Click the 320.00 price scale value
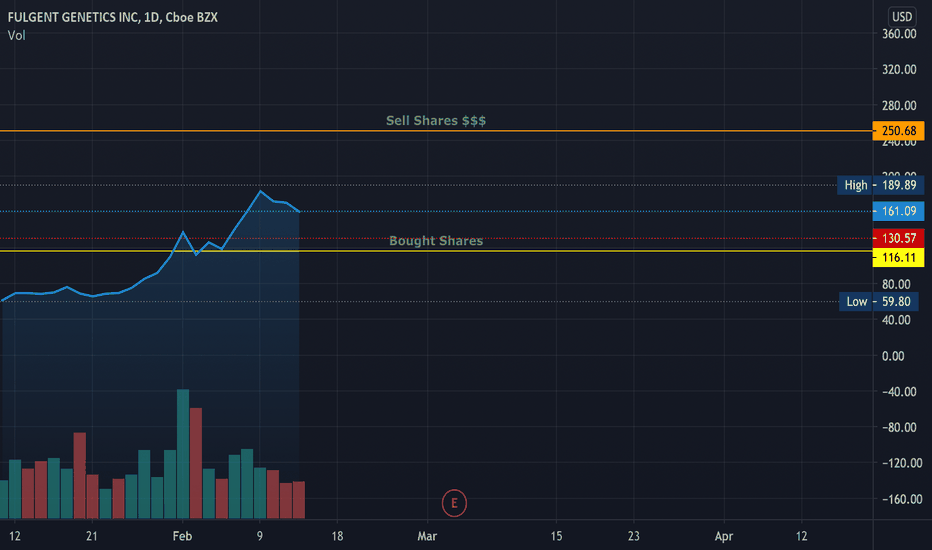The height and width of the screenshot is (550, 932). pyautogui.click(x=899, y=70)
